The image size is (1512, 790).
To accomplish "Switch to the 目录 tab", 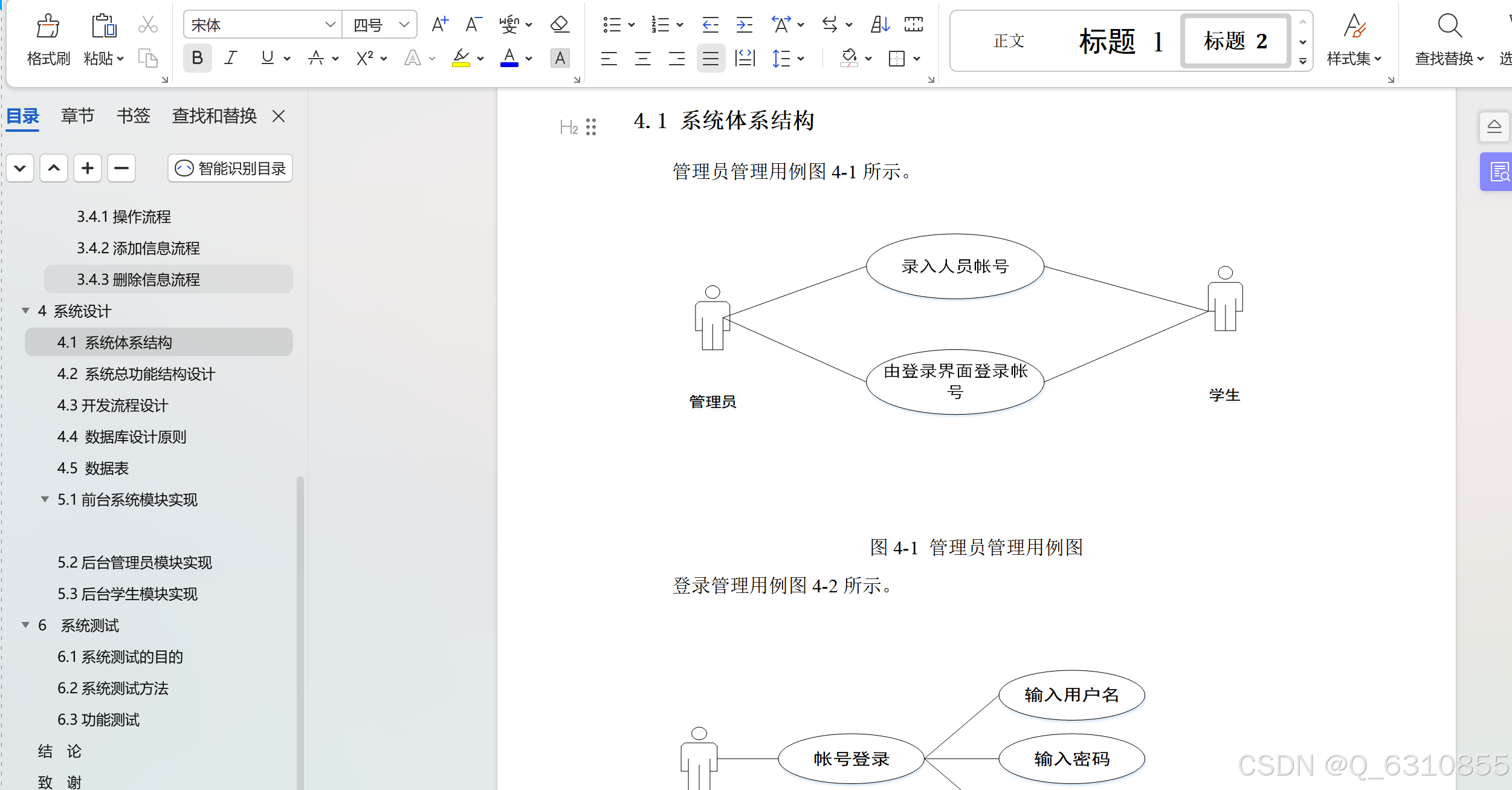I will [23, 115].
